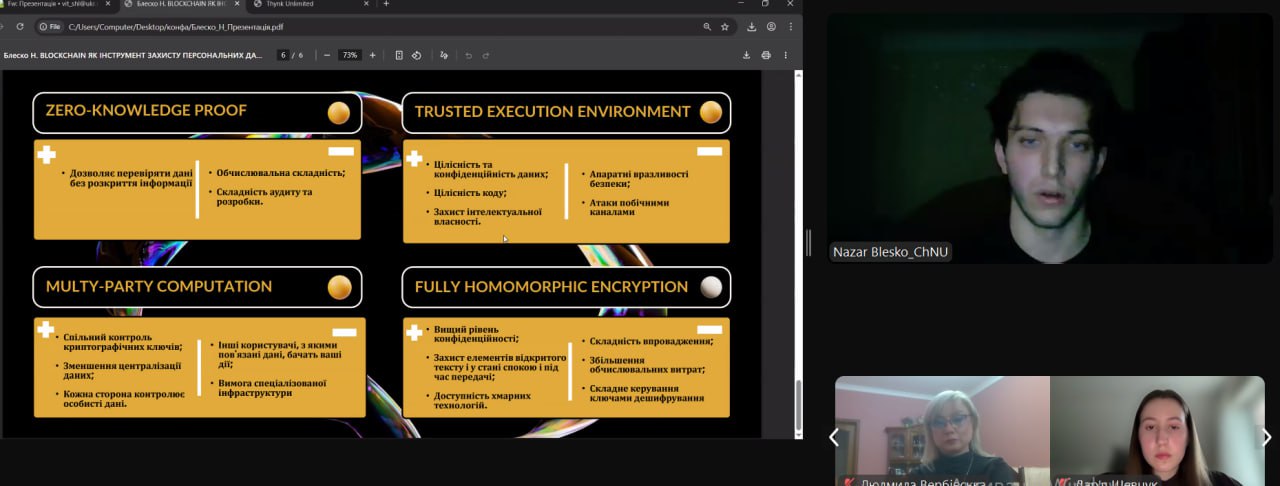Click the PDF page number field
This screenshot has width=1280, height=486.
tap(284, 55)
